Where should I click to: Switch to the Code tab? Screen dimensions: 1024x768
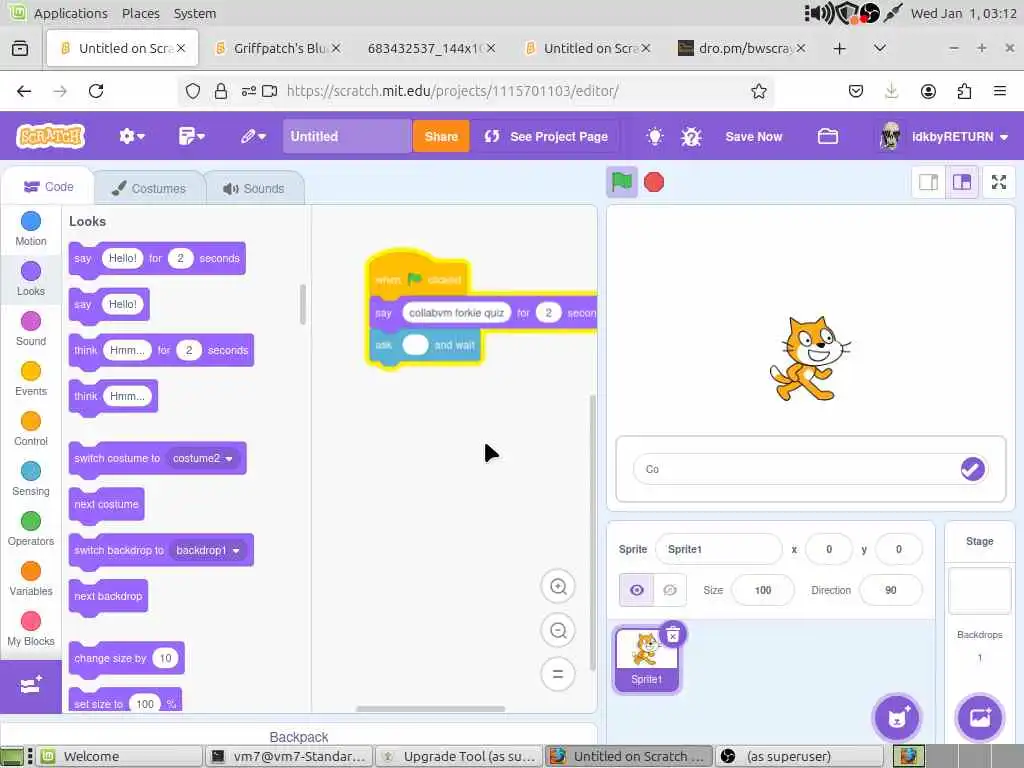(49, 187)
